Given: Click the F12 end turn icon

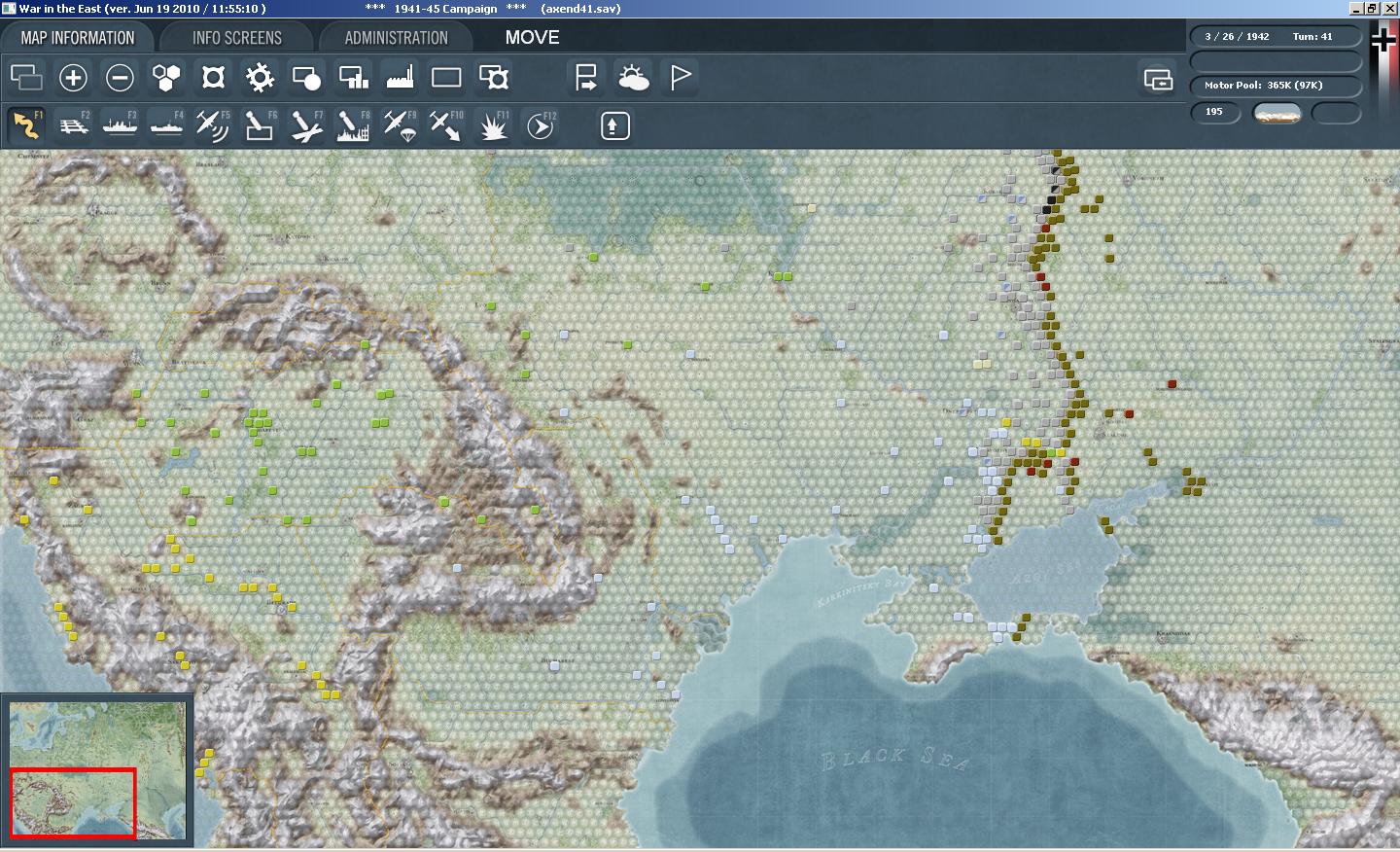Looking at the screenshot, I should 541,125.
